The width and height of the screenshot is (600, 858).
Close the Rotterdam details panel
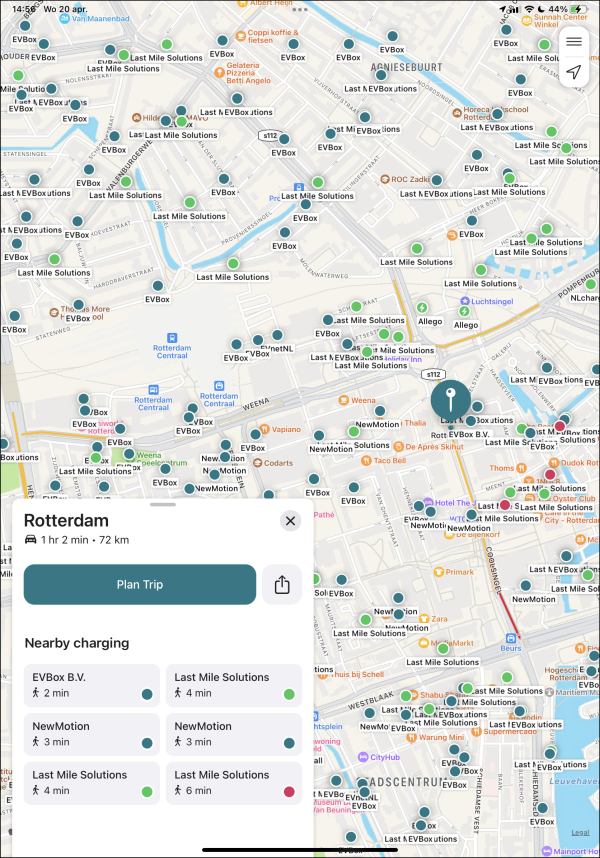[290, 521]
